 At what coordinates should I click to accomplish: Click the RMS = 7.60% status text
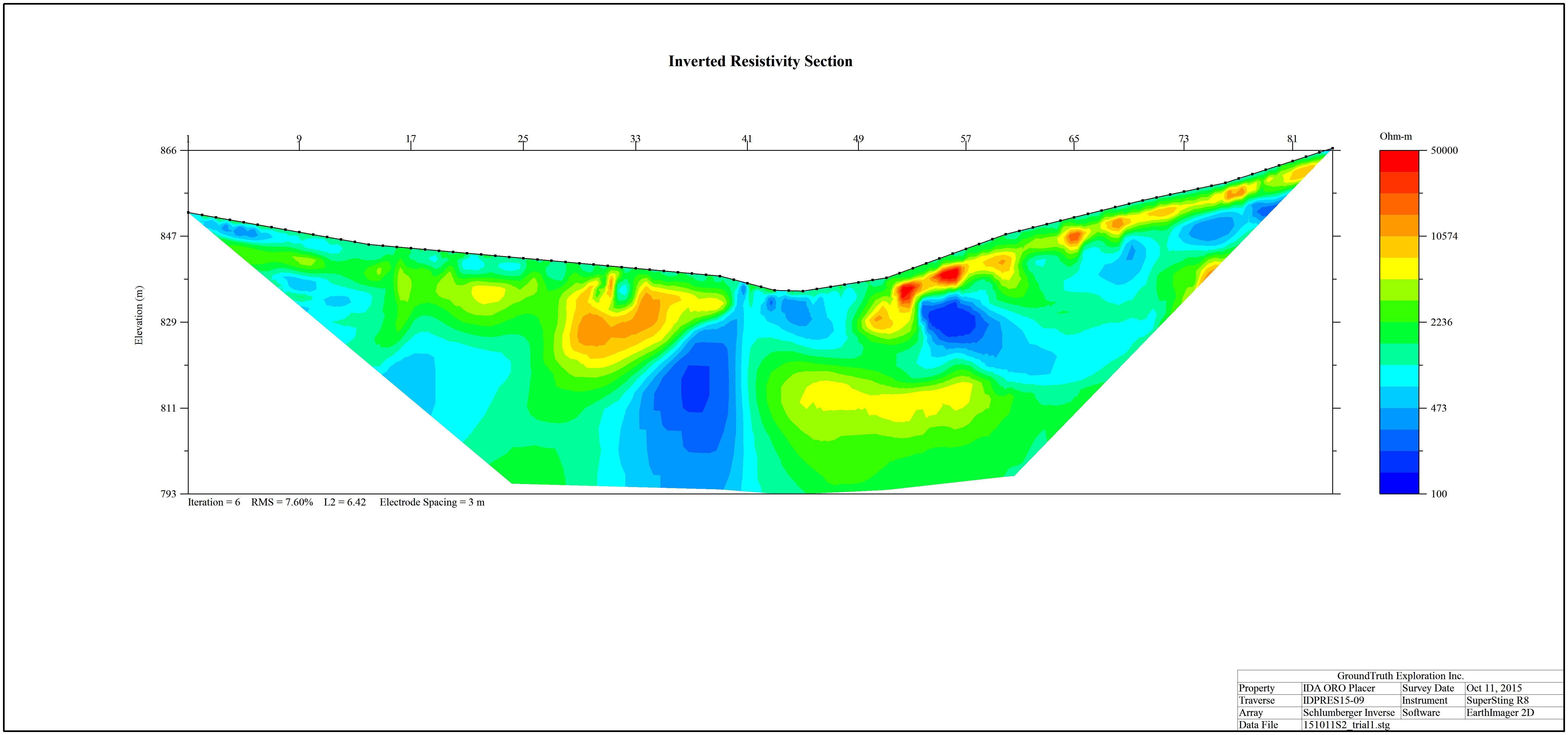(282, 503)
